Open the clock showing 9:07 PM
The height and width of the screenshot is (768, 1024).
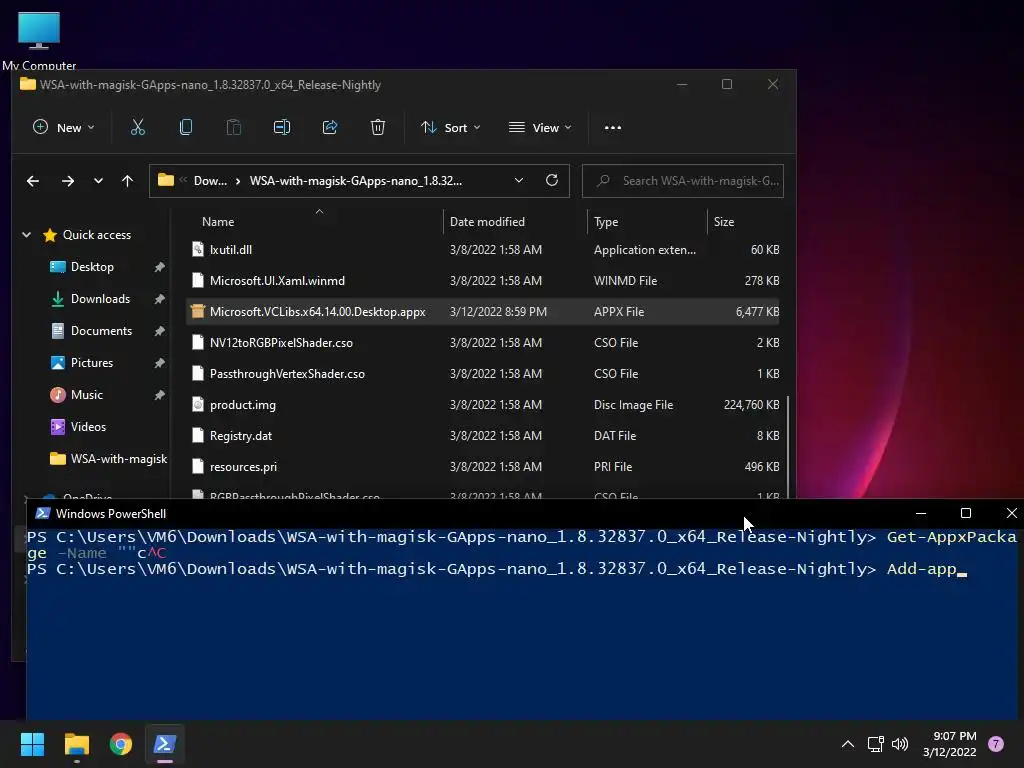click(950, 744)
